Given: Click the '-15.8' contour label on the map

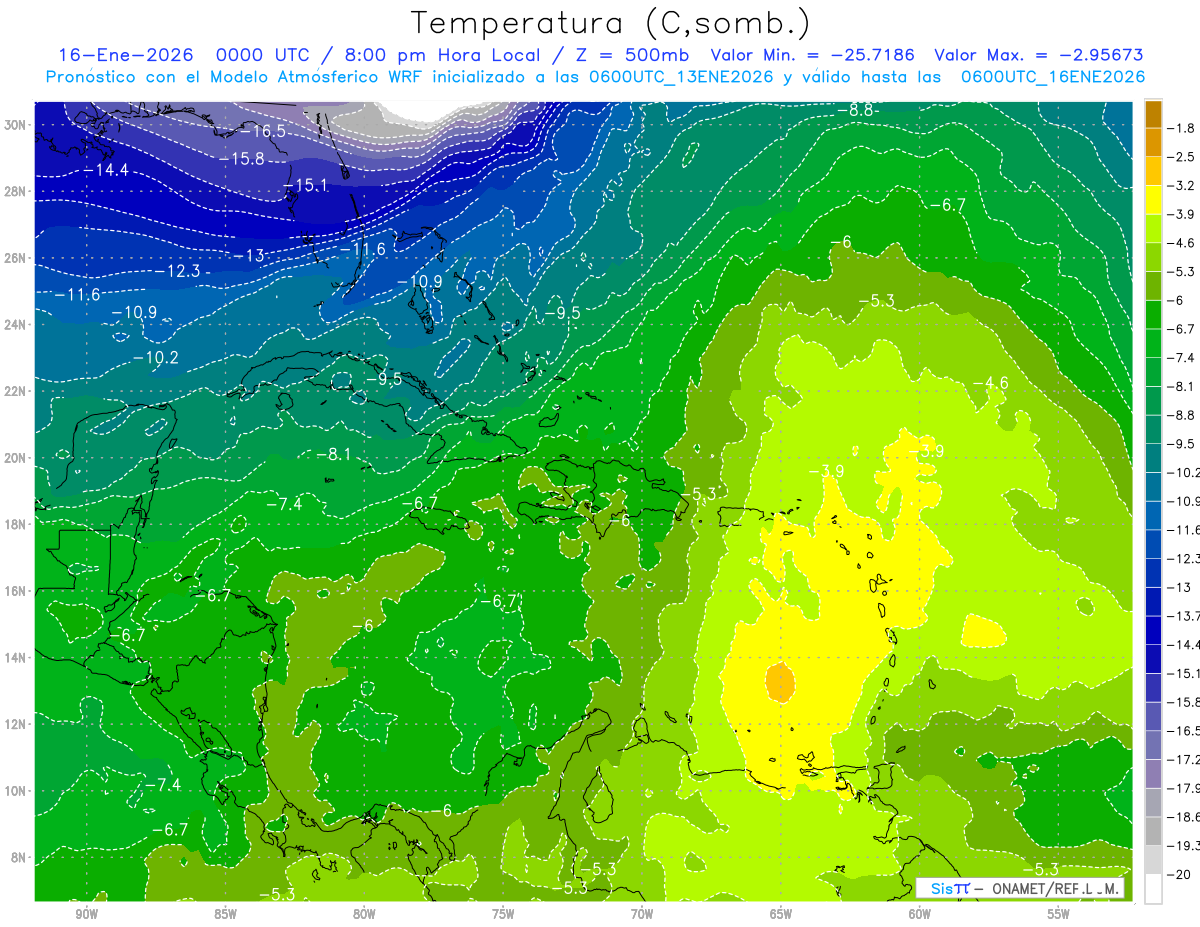Looking at the screenshot, I should (241, 158).
